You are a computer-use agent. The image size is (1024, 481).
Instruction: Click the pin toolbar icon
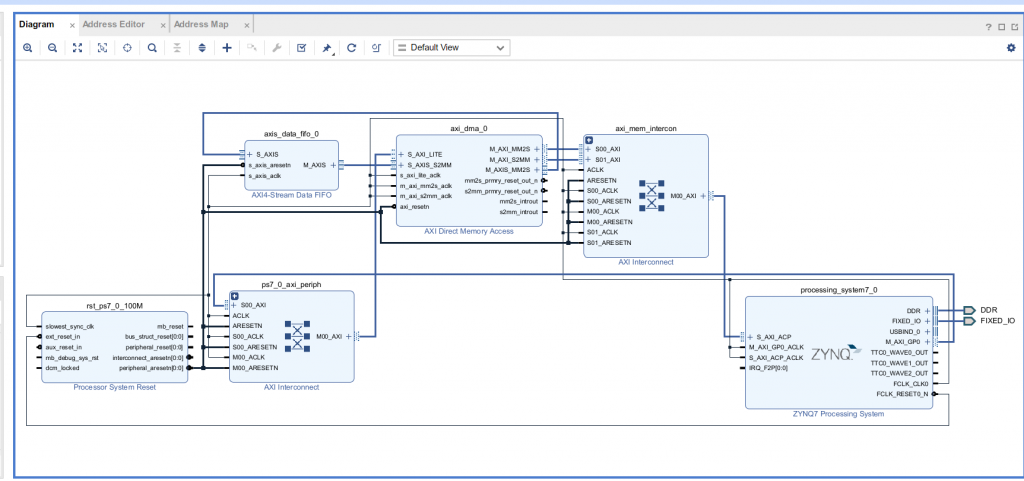point(327,48)
